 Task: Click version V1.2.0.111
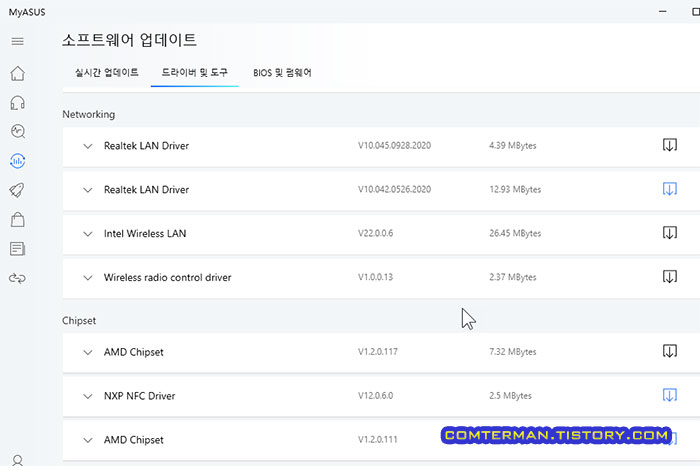click(378, 440)
